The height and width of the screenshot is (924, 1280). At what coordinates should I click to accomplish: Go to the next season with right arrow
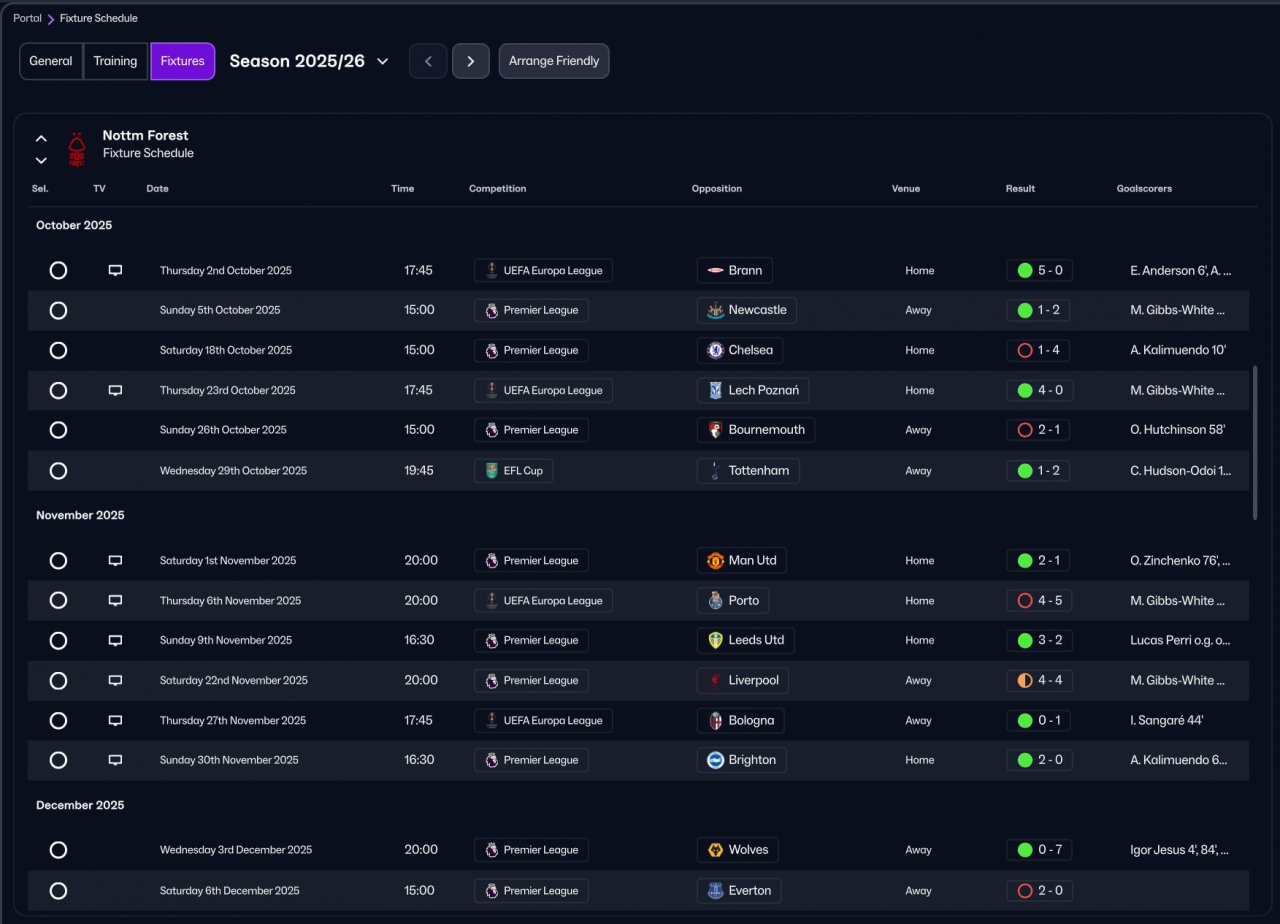point(470,61)
